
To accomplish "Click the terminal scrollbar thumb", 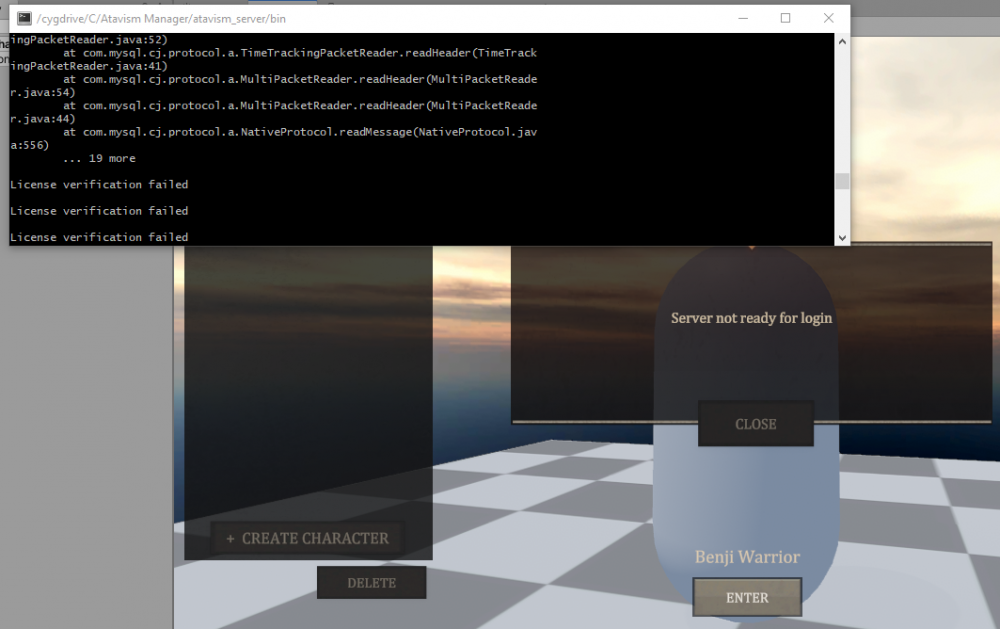I will (842, 181).
